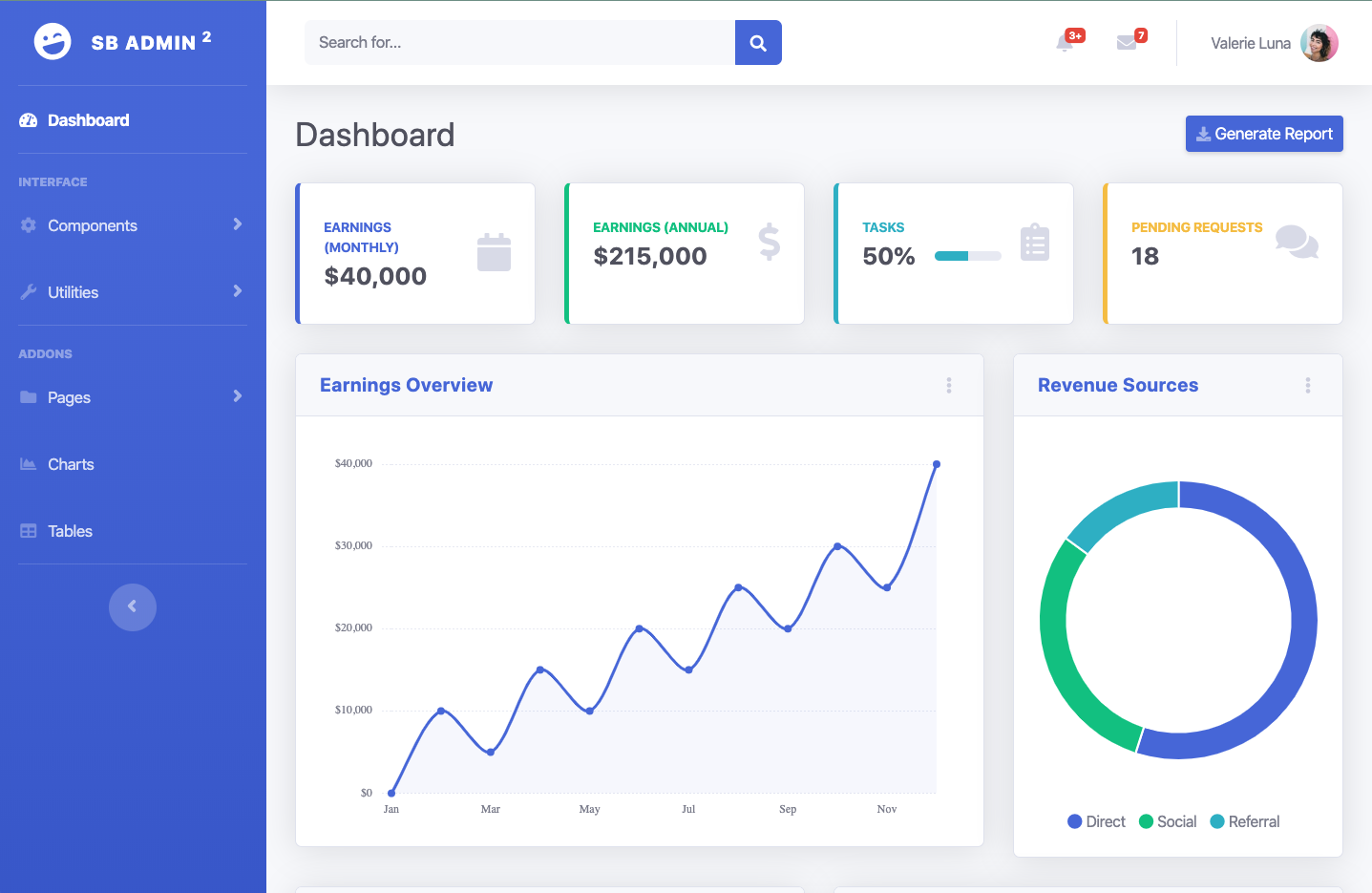
Task: Click the Utilities wrench icon
Action: [29, 292]
